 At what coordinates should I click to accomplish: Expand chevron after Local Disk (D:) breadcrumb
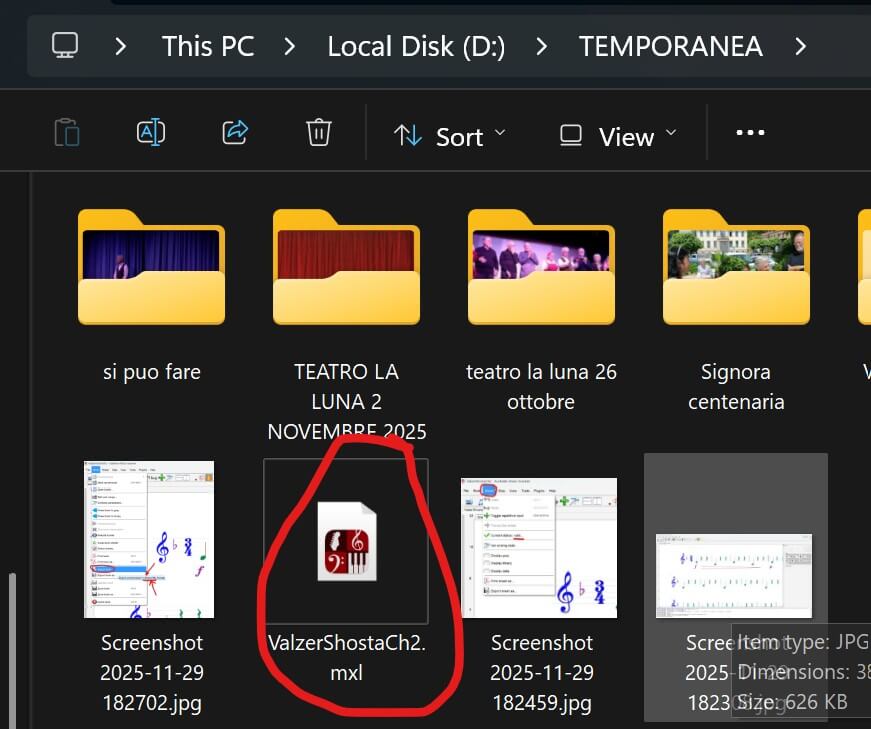tap(541, 46)
